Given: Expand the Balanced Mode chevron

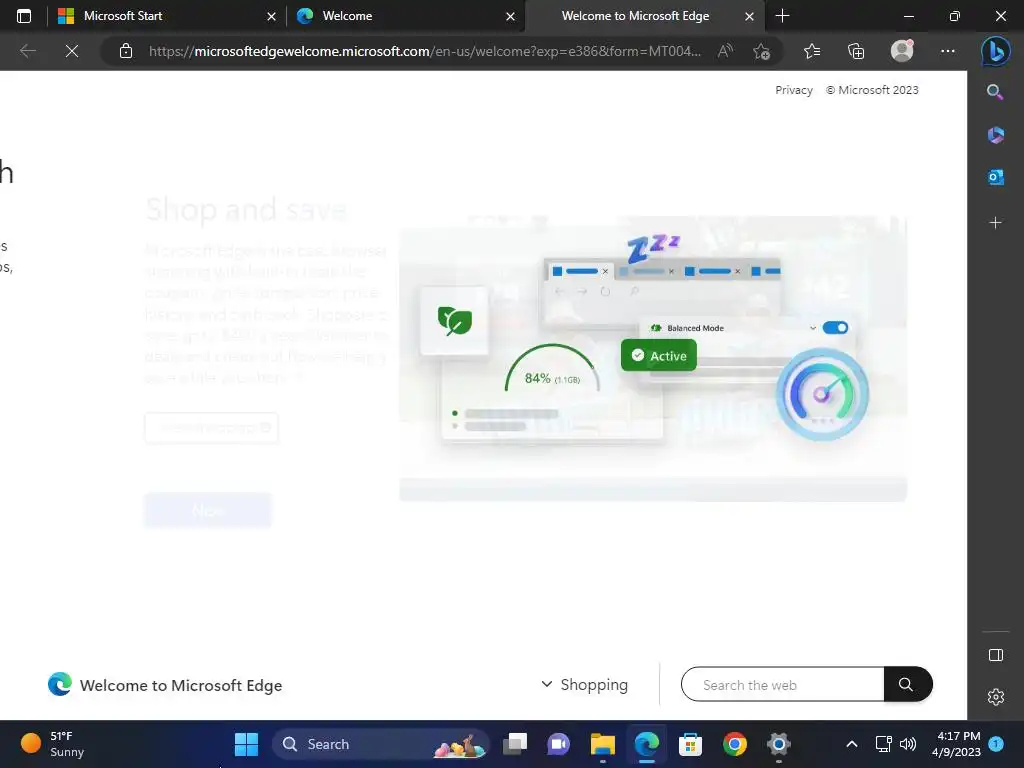Looking at the screenshot, I should [812, 328].
